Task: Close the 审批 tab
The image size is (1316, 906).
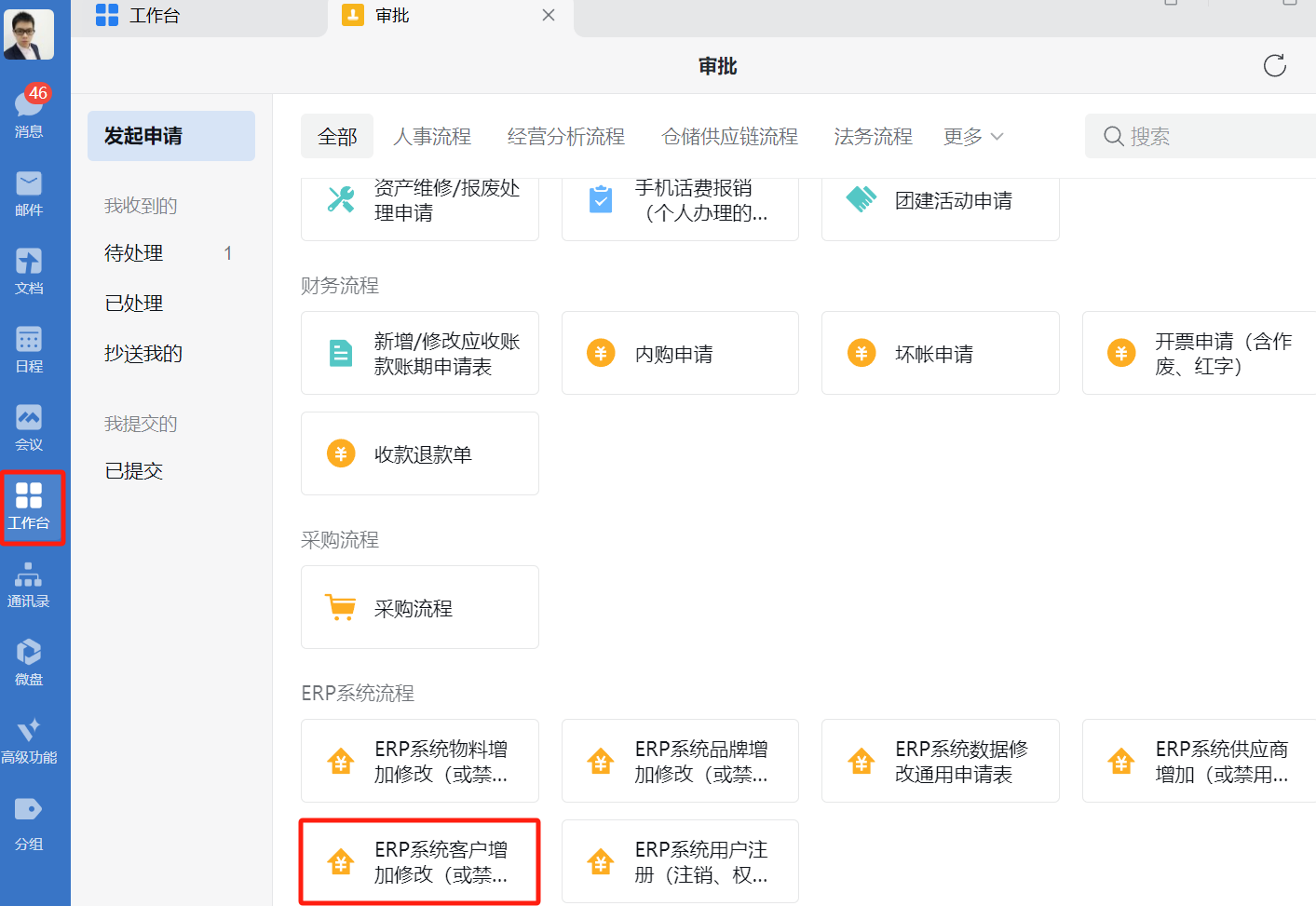Action: pyautogui.click(x=549, y=15)
